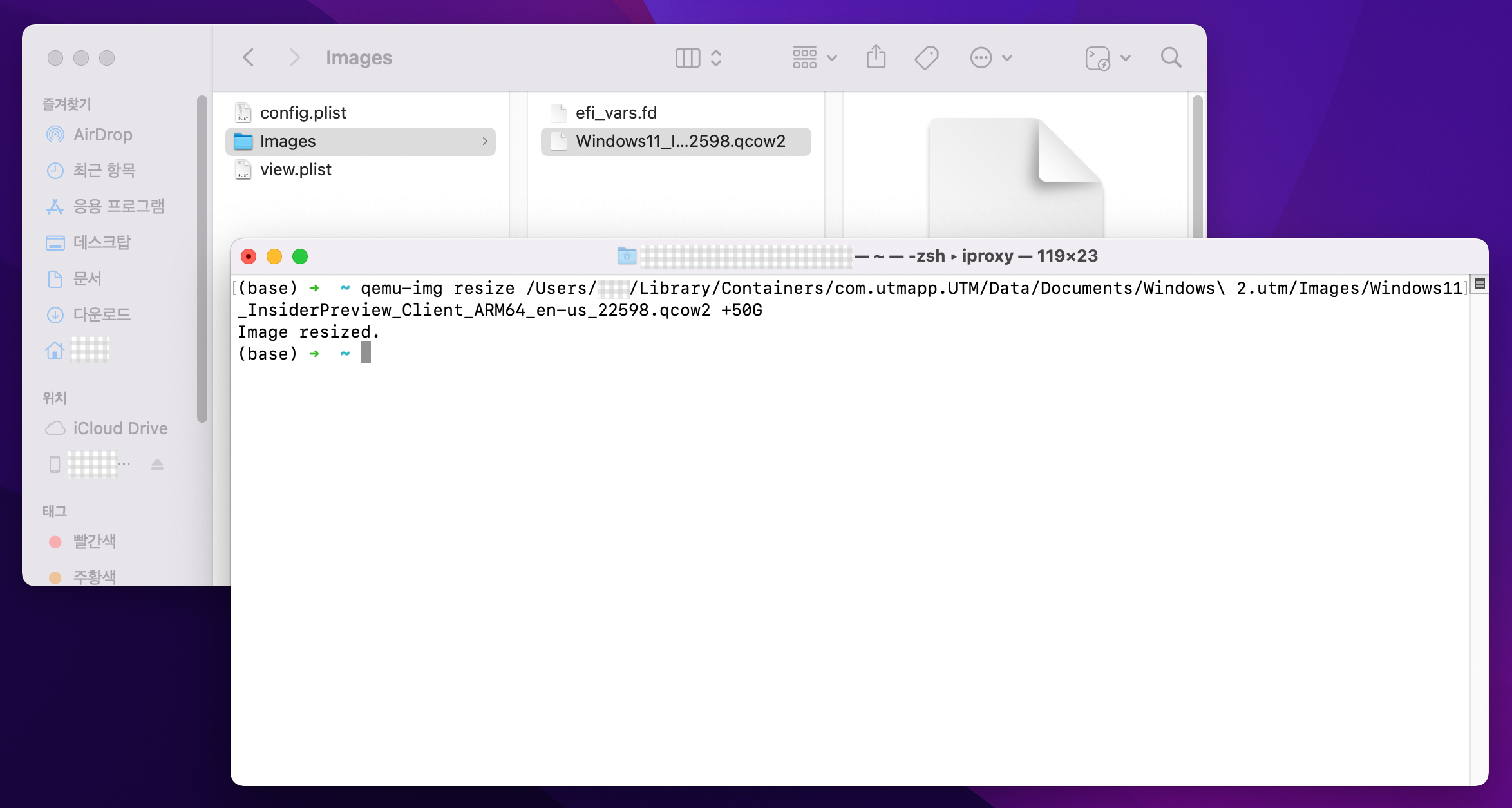
Task: Click the eject icon next to device
Action: coord(157,465)
